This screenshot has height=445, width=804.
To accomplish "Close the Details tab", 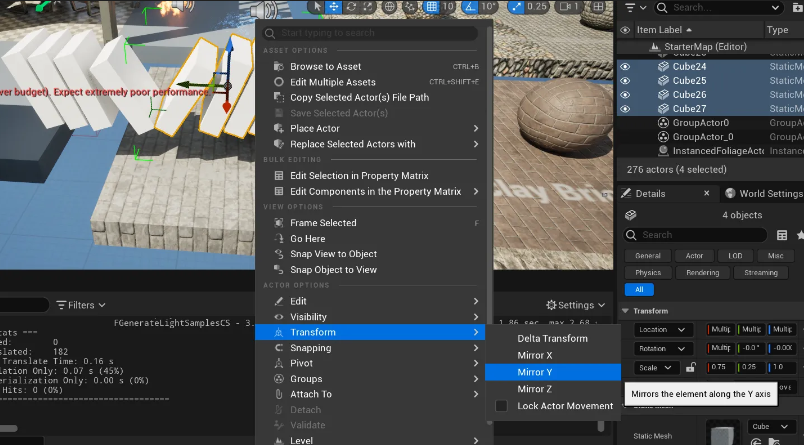I will (x=707, y=193).
